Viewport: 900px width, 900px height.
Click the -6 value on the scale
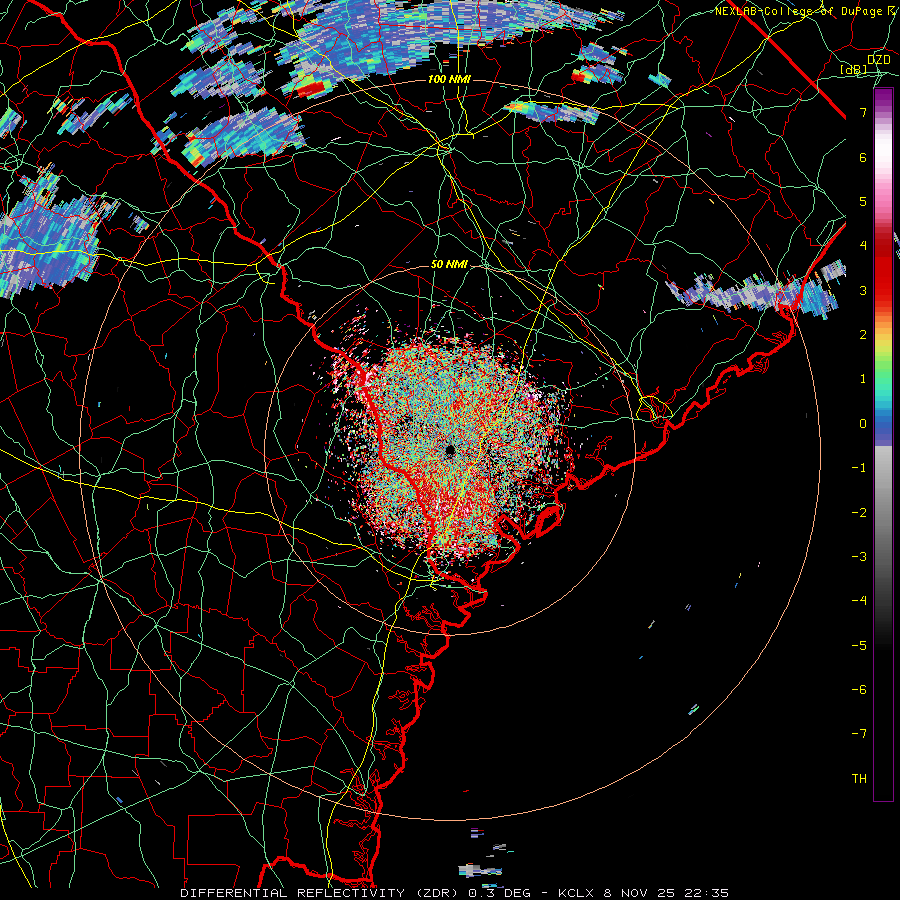(x=859, y=689)
